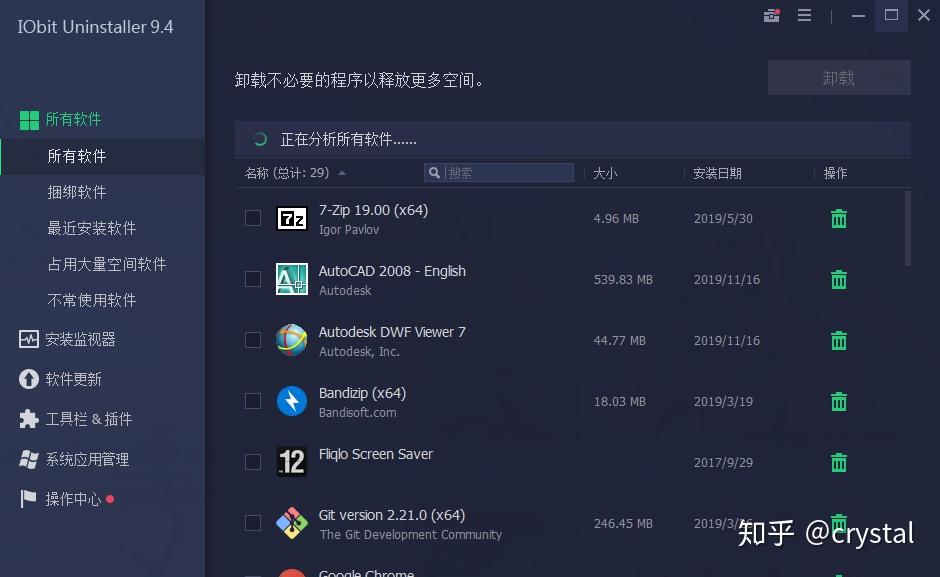Image resolution: width=940 pixels, height=577 pixels.
Task: Click the 2019/5/30 install date
Action: (x=723, y=218)
